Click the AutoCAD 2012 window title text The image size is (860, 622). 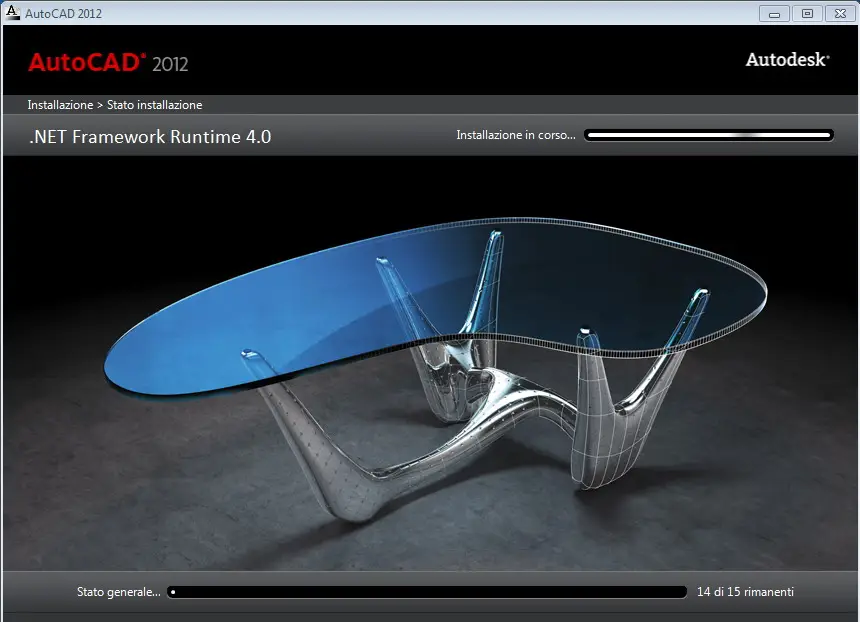point(63,14)
